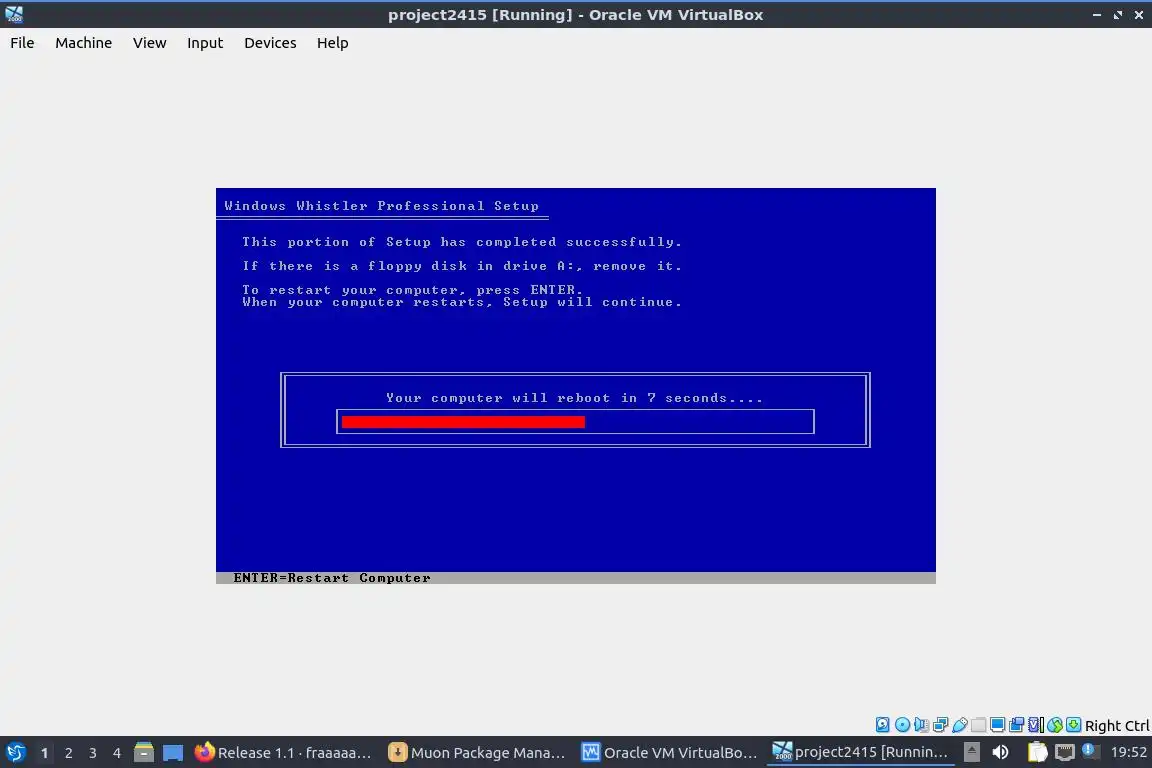
Task: Click the display indicator monitor icon
Action: 998,725
